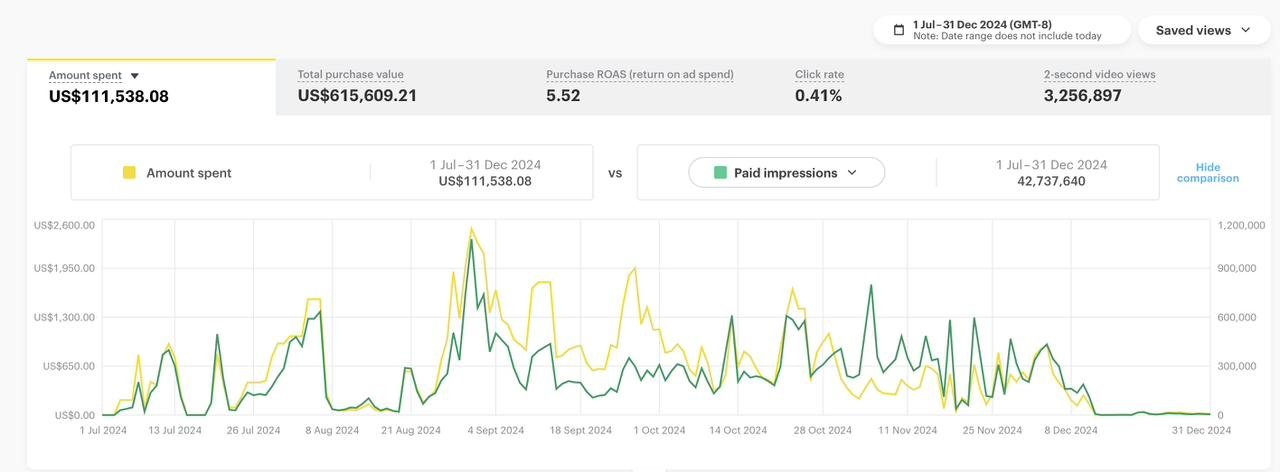The height and width of the screenshot is (472, 1280).
Task: Click the calendar icon in date picker
Action: tap(899, 30)
